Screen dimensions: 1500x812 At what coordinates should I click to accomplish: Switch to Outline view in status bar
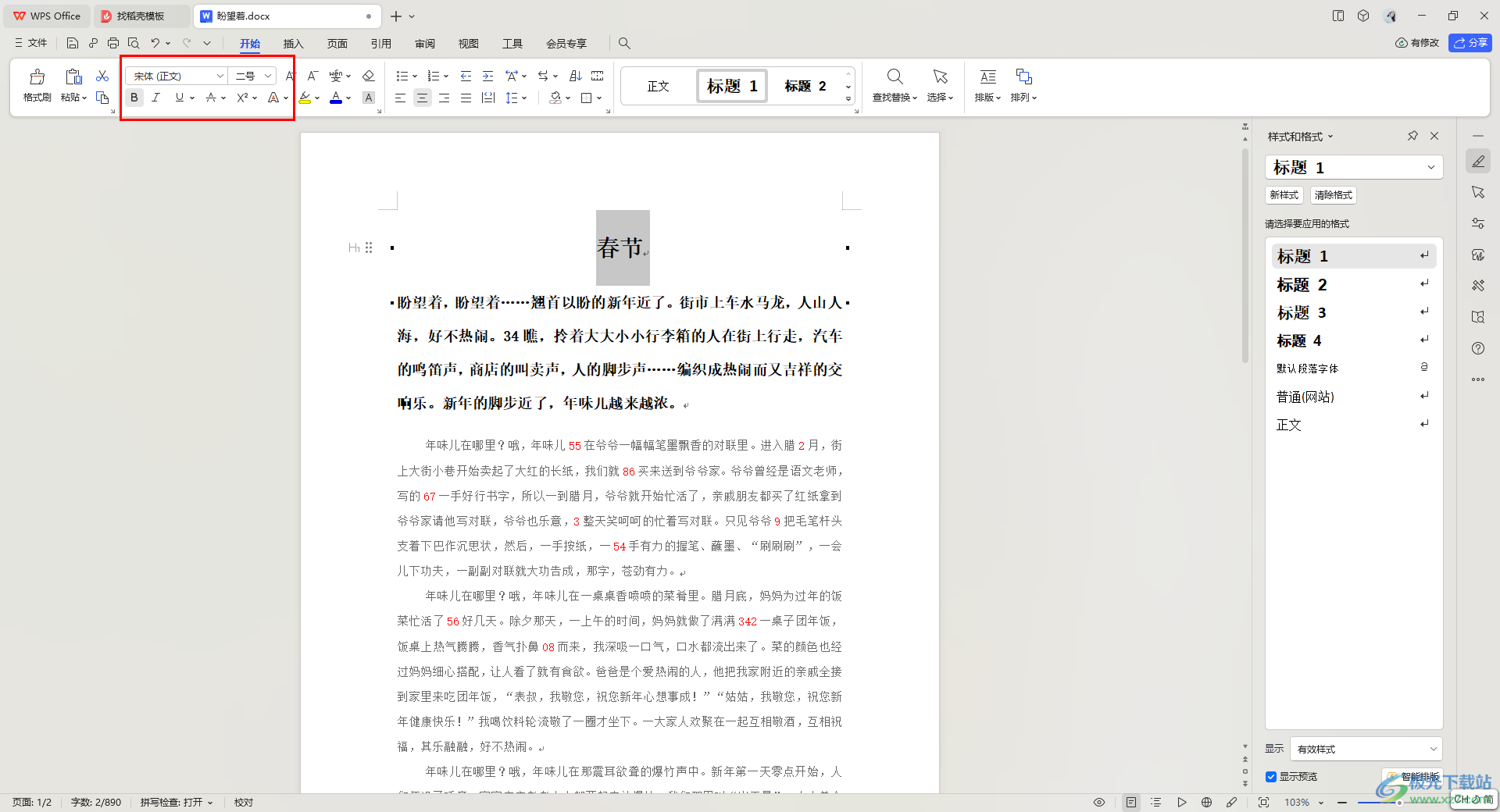(1156, 802)
